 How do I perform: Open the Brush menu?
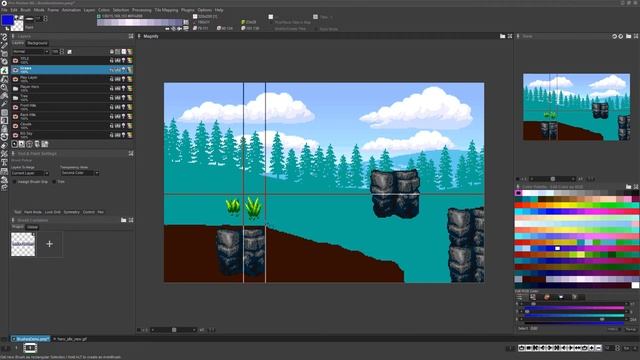tap(25, 10)
